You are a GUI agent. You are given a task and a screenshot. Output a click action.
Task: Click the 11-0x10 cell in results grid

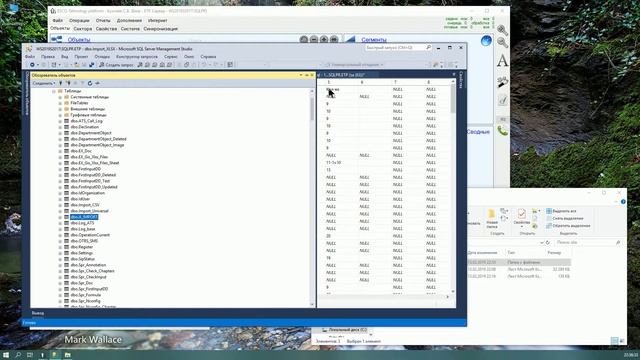point(333,162)
